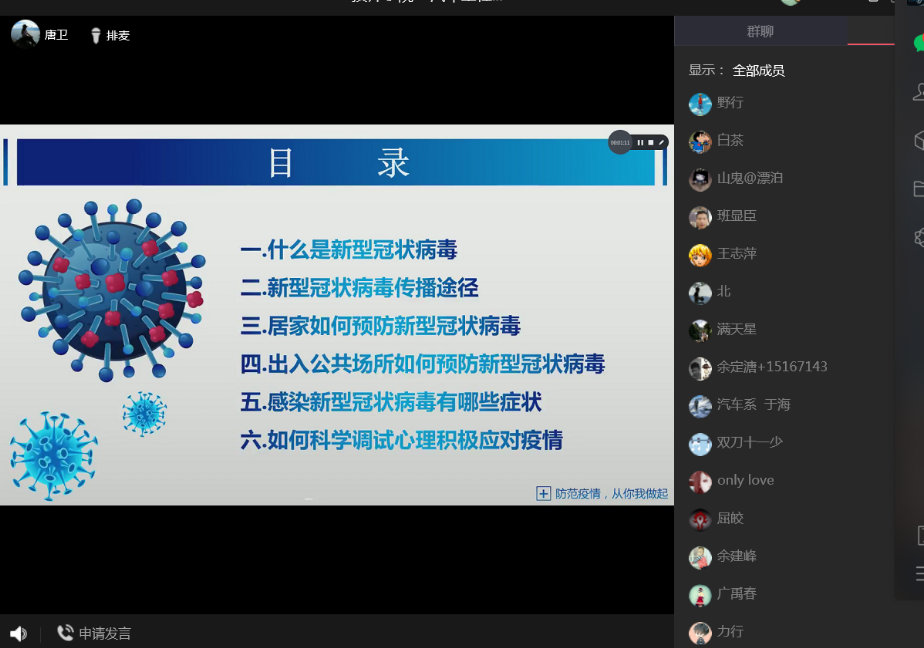Pause the screen recording
Image resolution: width=924 pixels, height=648 pixels.
(640, 143)
